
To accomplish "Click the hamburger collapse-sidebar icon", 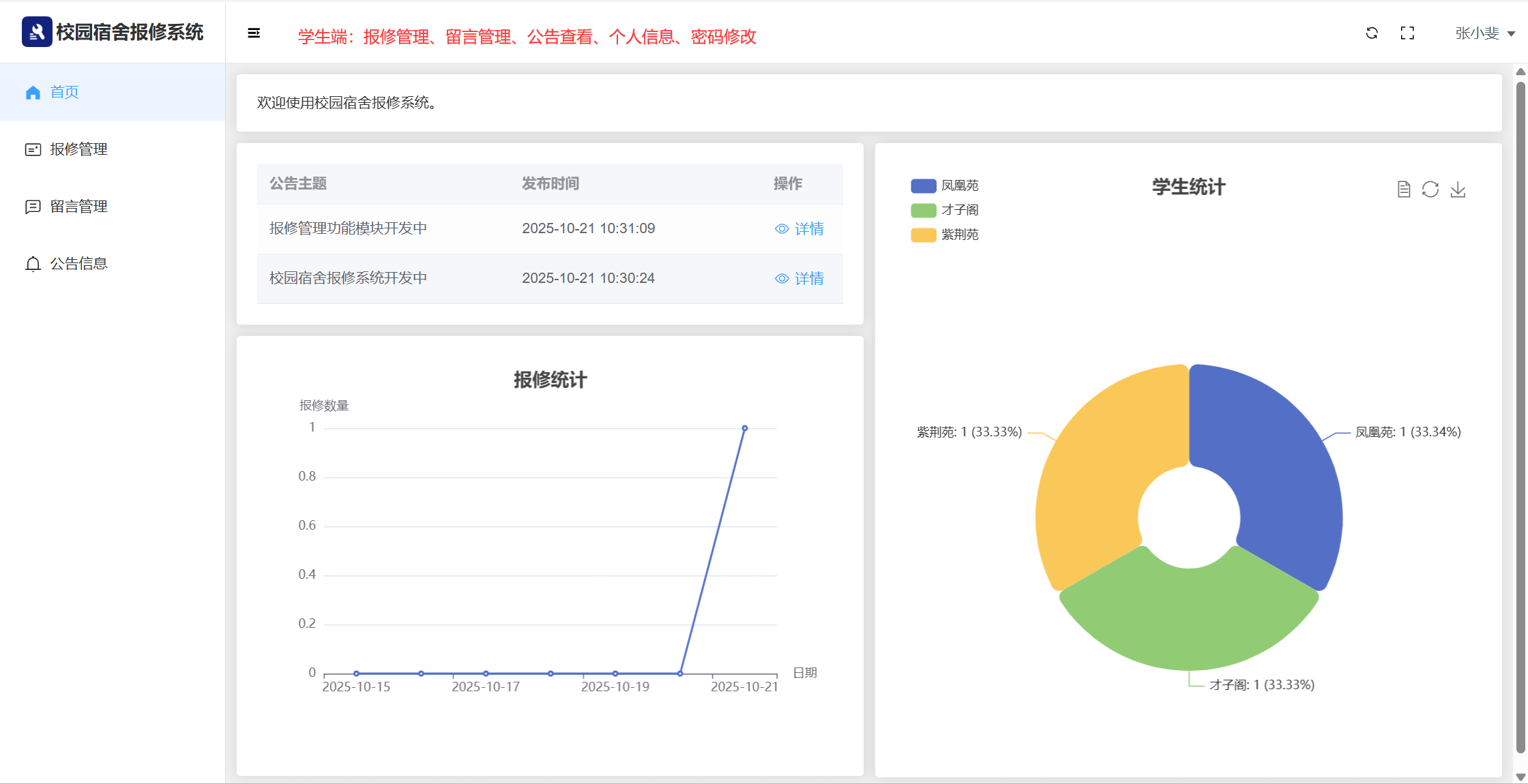I will (254, 33).
